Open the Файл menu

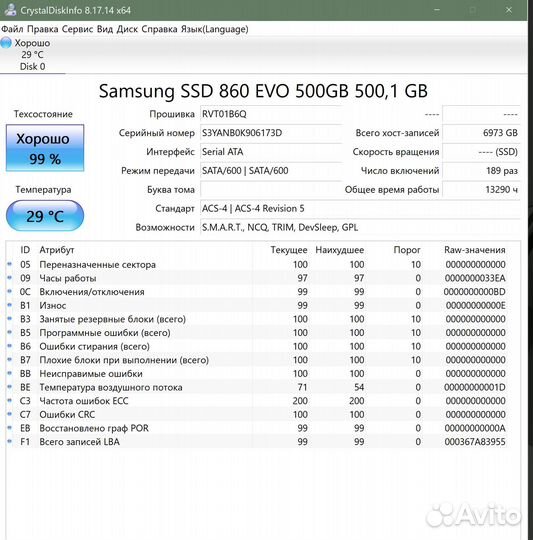click(x=12, y=29)
